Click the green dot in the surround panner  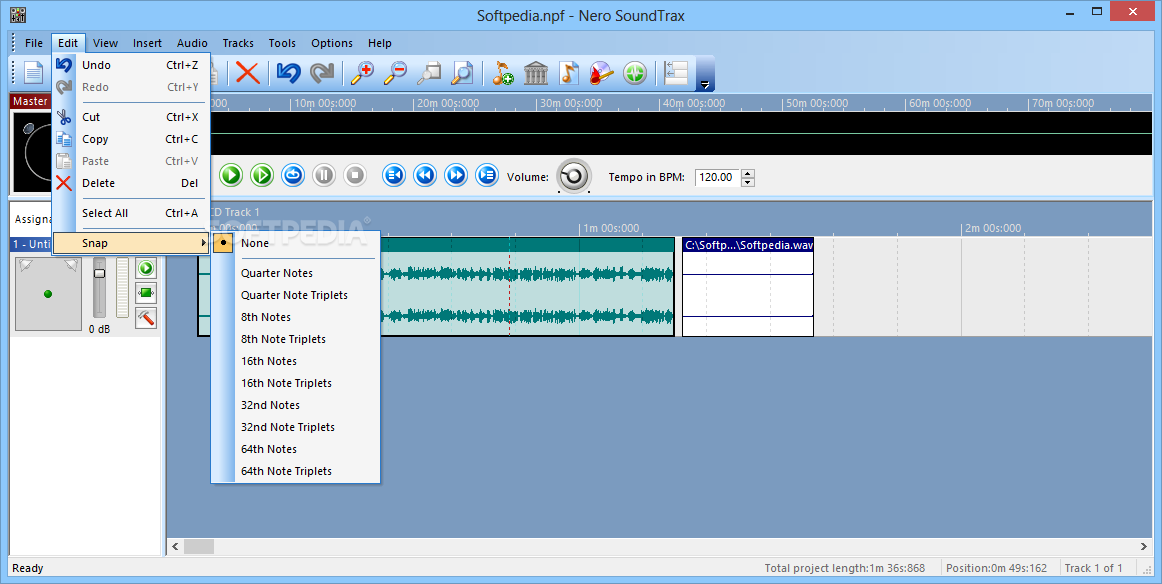(48, 294)
